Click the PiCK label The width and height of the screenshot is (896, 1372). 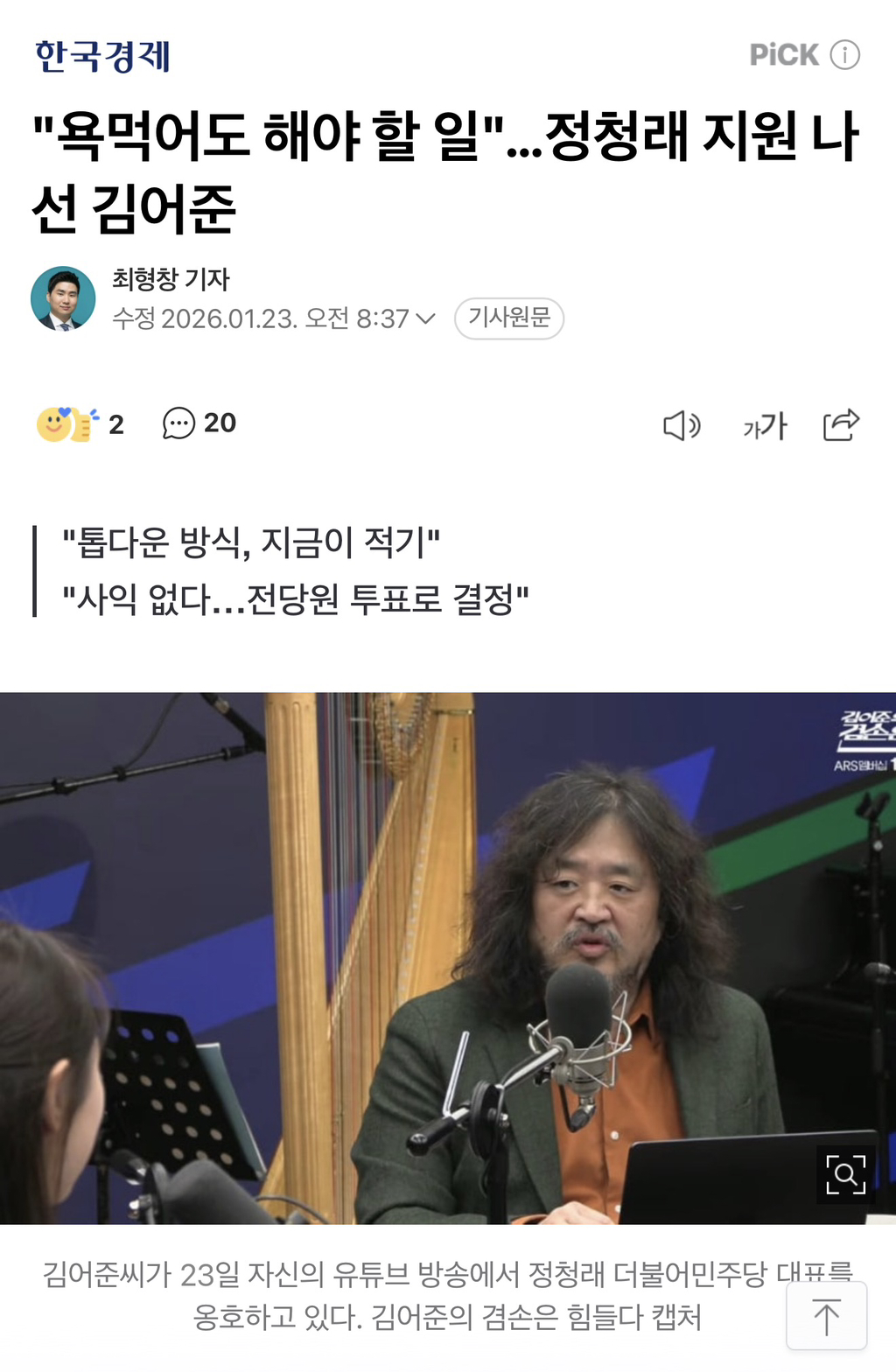tap(784, 55)
